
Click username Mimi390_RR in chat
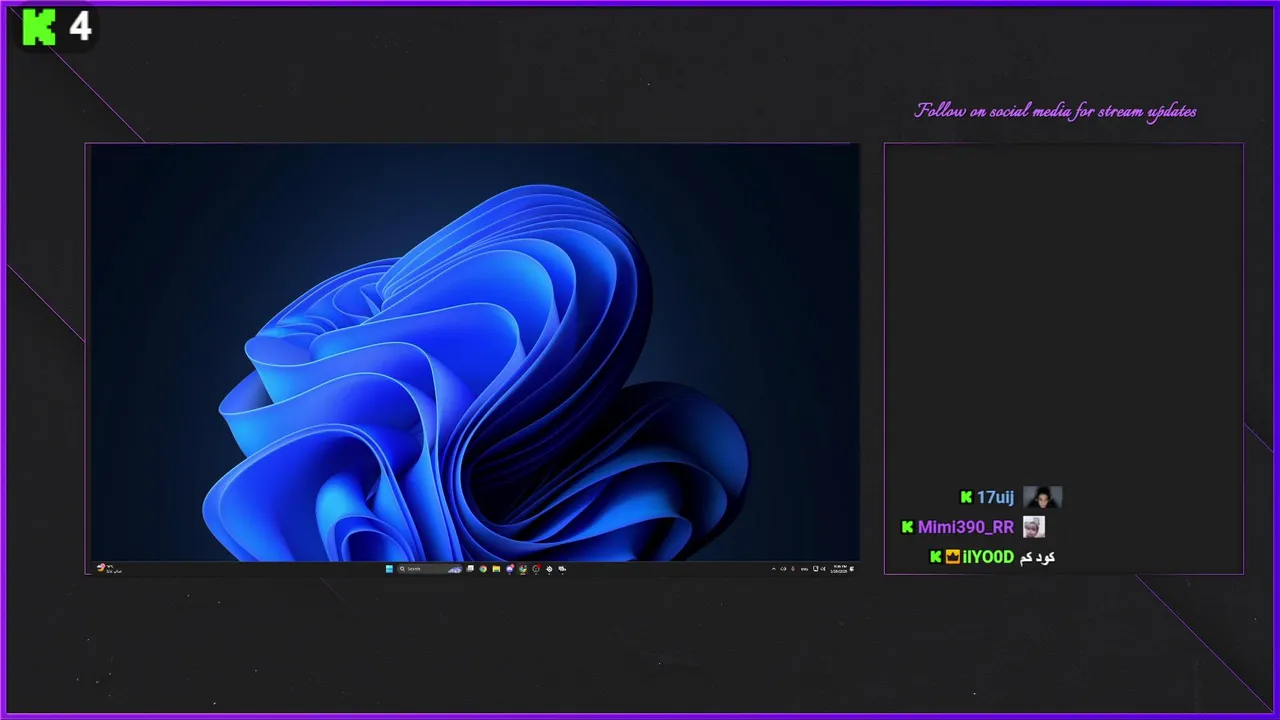point(965,527)
